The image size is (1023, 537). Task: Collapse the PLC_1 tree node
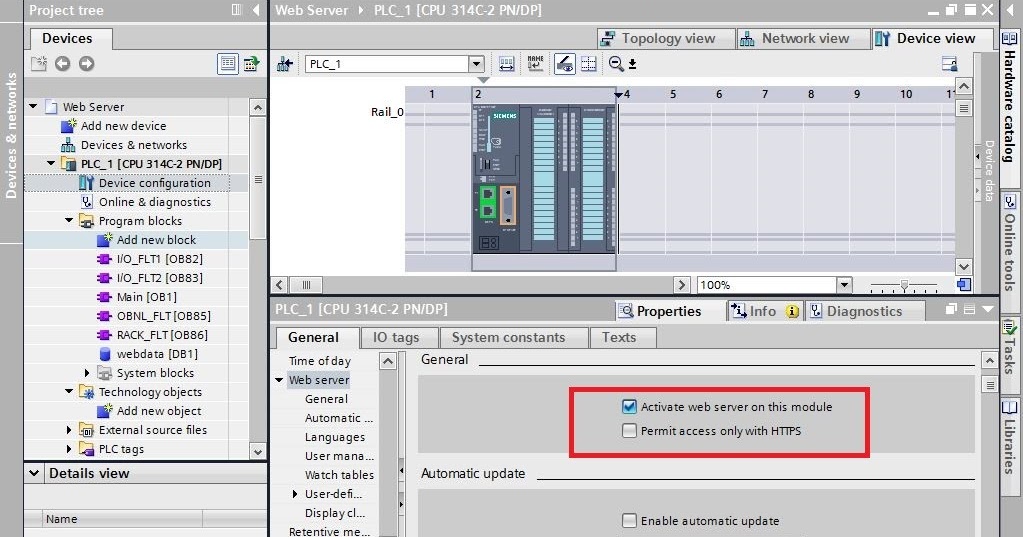[51, 163]
